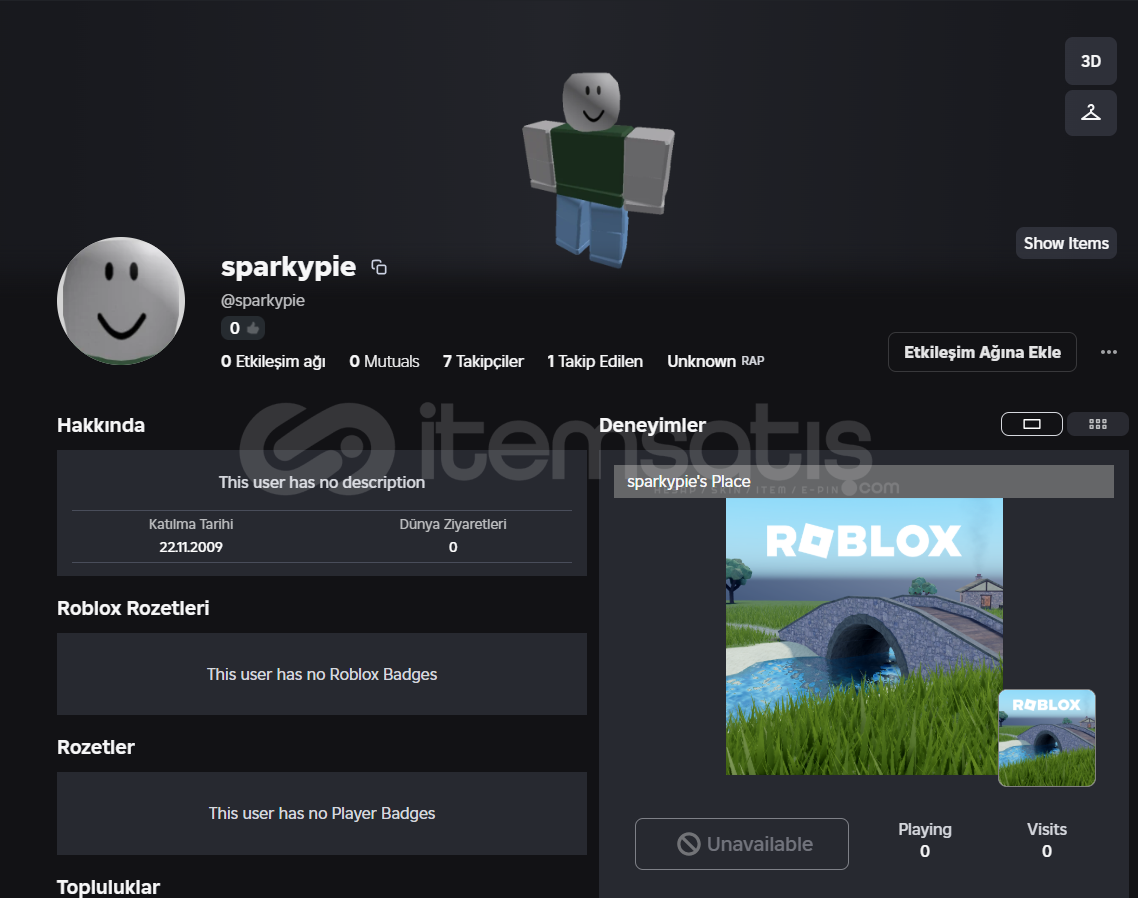The width and height of the screenshot is (1138, 898).
Task: Click the Etkileşim Ağına Ekle button
Action: tap(981, 352)
